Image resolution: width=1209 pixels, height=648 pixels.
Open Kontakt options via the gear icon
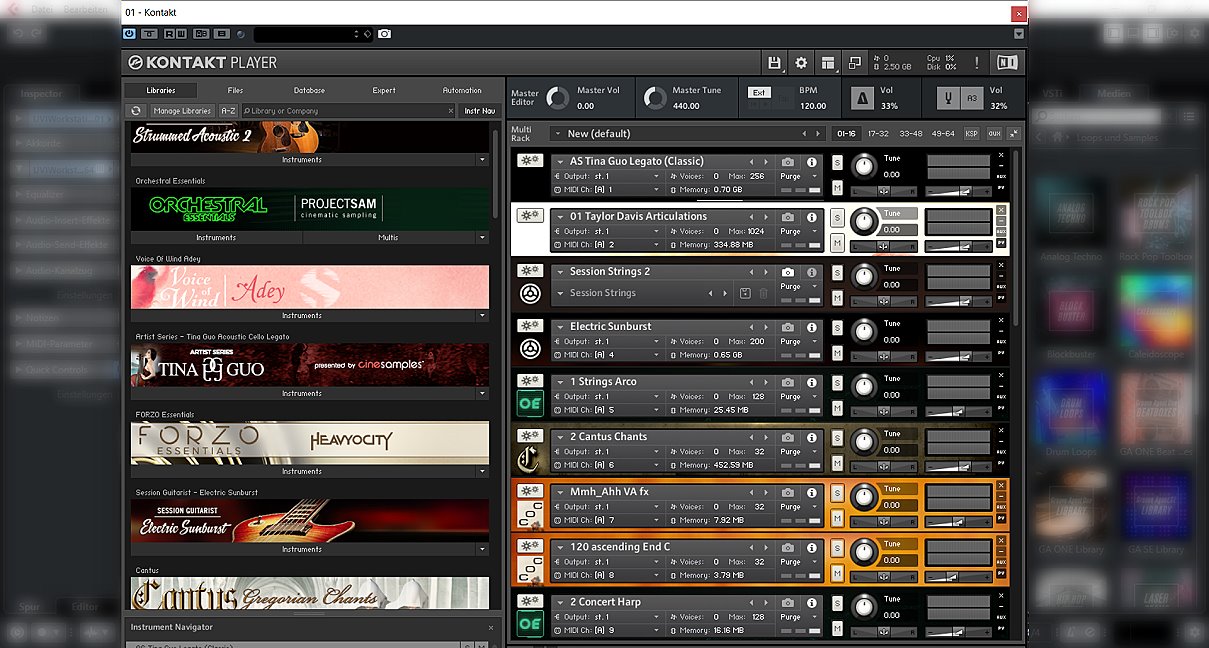tap(801, 63)
